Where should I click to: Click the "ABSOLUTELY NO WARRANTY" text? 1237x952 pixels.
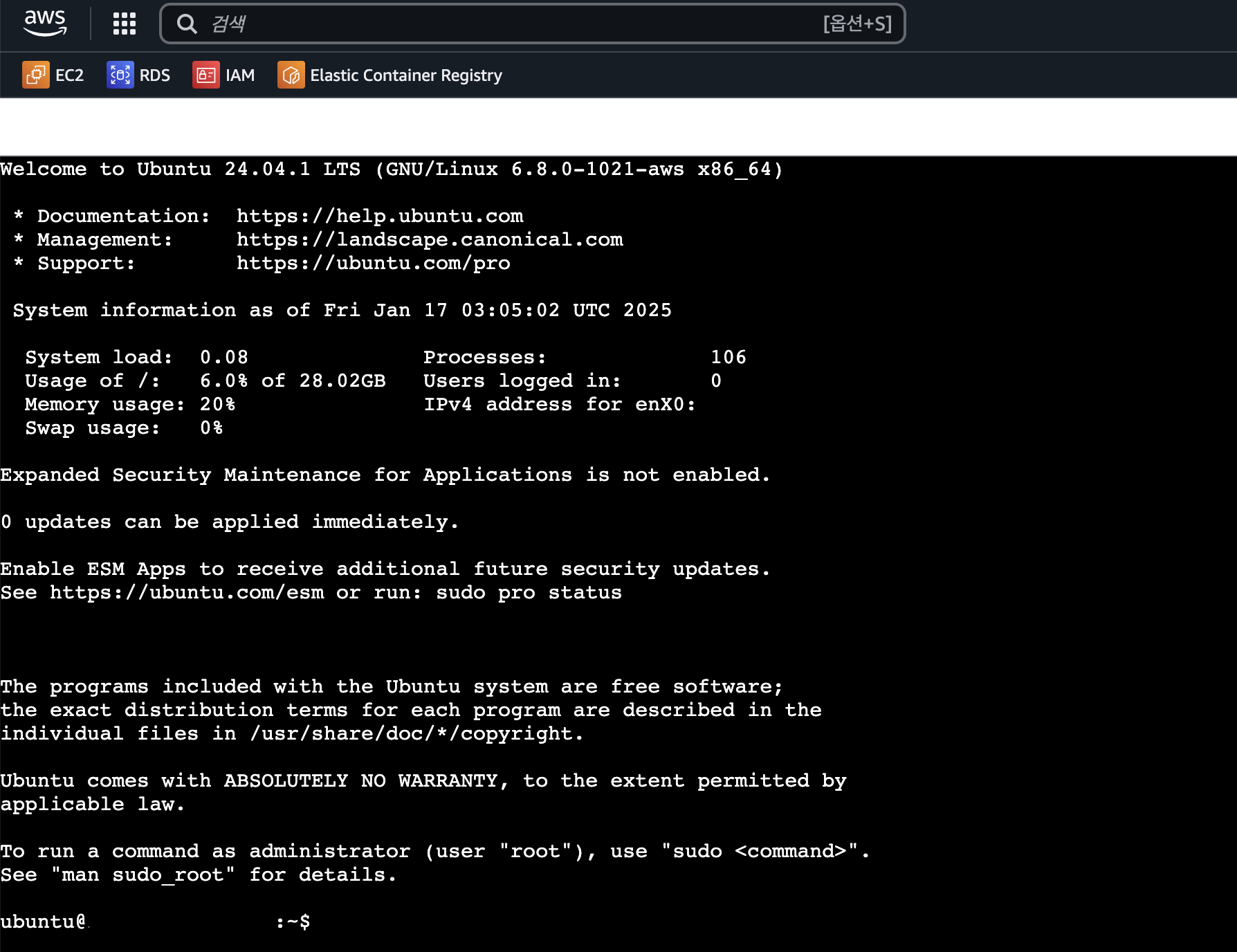coord(360,781)
